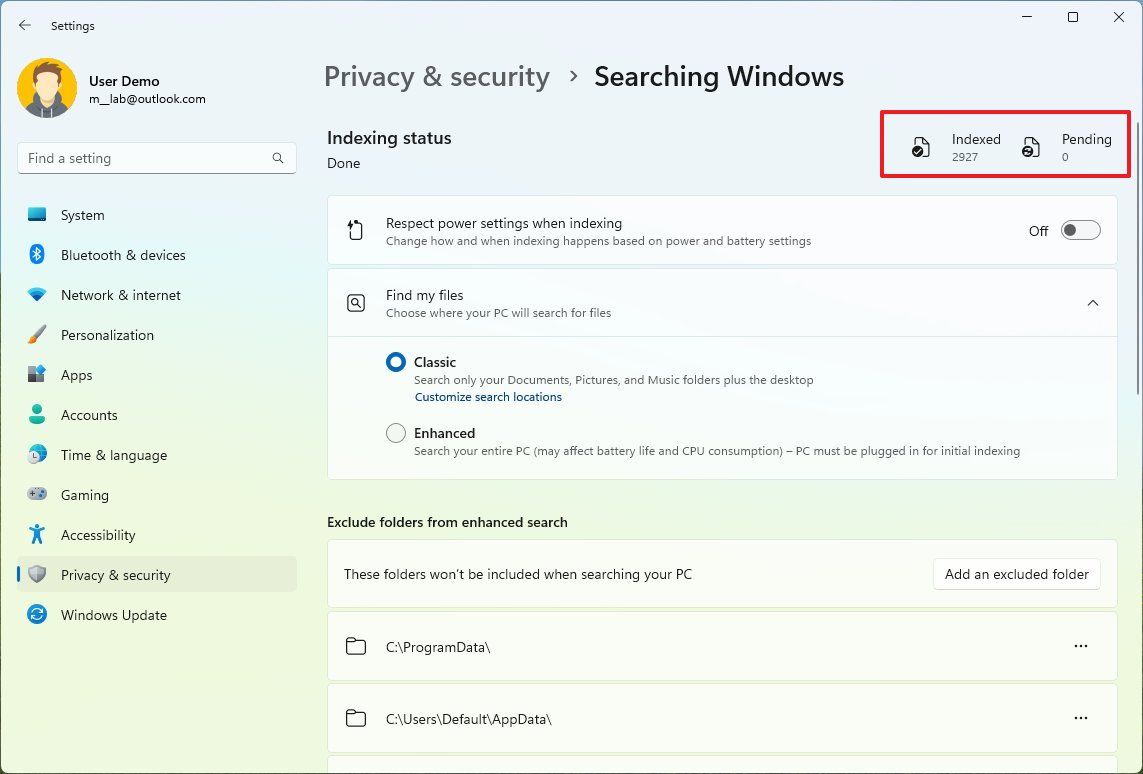The image size is (1143, 774).
Task: Select the System category icon
Action: 39,214
